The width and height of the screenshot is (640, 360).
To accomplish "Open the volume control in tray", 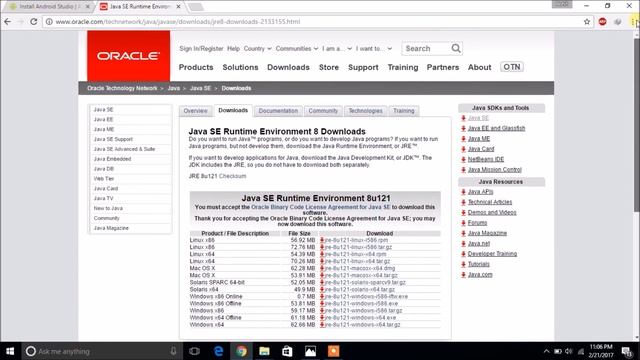I will pos(569,351).
